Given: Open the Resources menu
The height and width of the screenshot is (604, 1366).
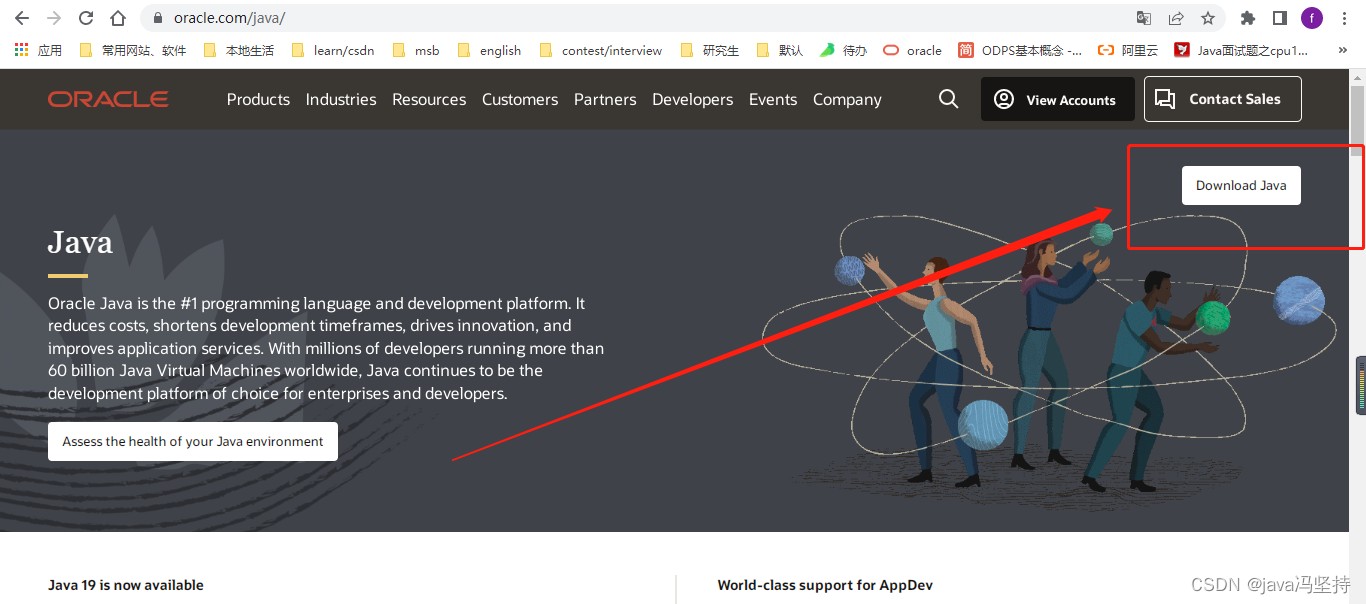Looking at the screenshot, I should coord(429,99).
